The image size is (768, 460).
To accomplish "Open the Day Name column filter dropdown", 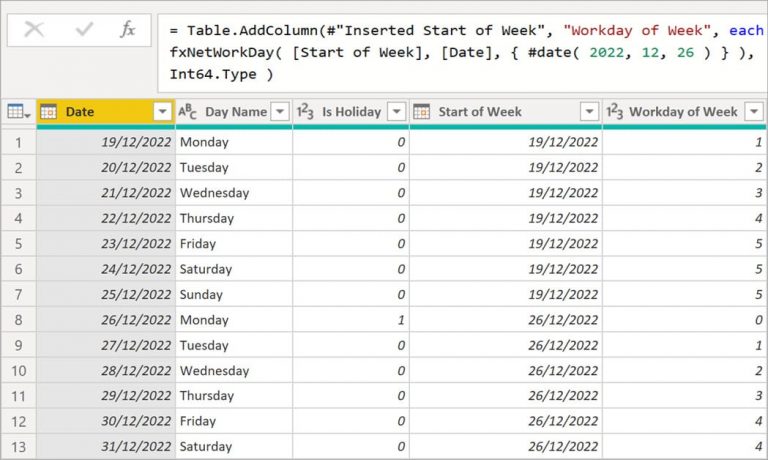I will pyautogui.click(x=280, y=112).
